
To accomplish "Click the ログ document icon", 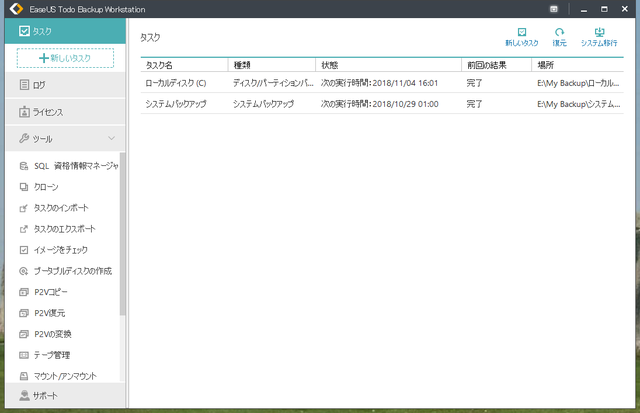I will tap(24, 84).
